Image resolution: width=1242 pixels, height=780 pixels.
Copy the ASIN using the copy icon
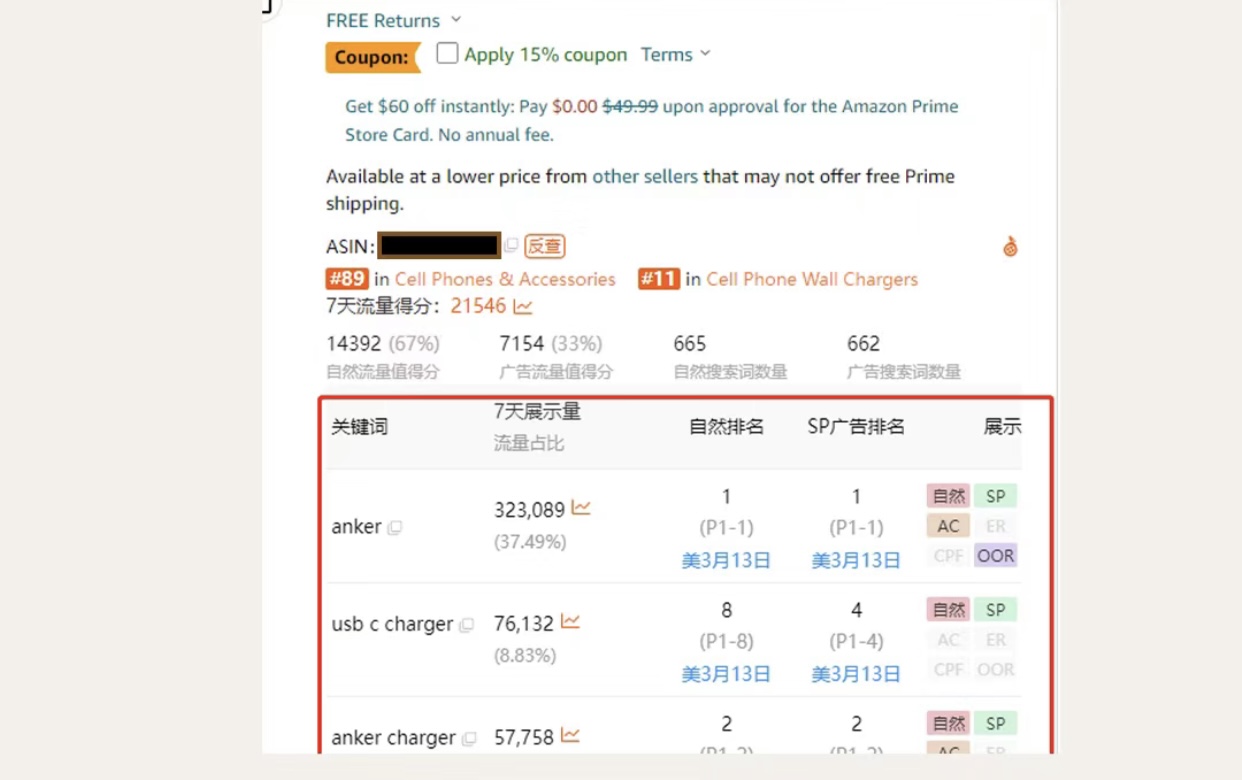tap(511, 245)
